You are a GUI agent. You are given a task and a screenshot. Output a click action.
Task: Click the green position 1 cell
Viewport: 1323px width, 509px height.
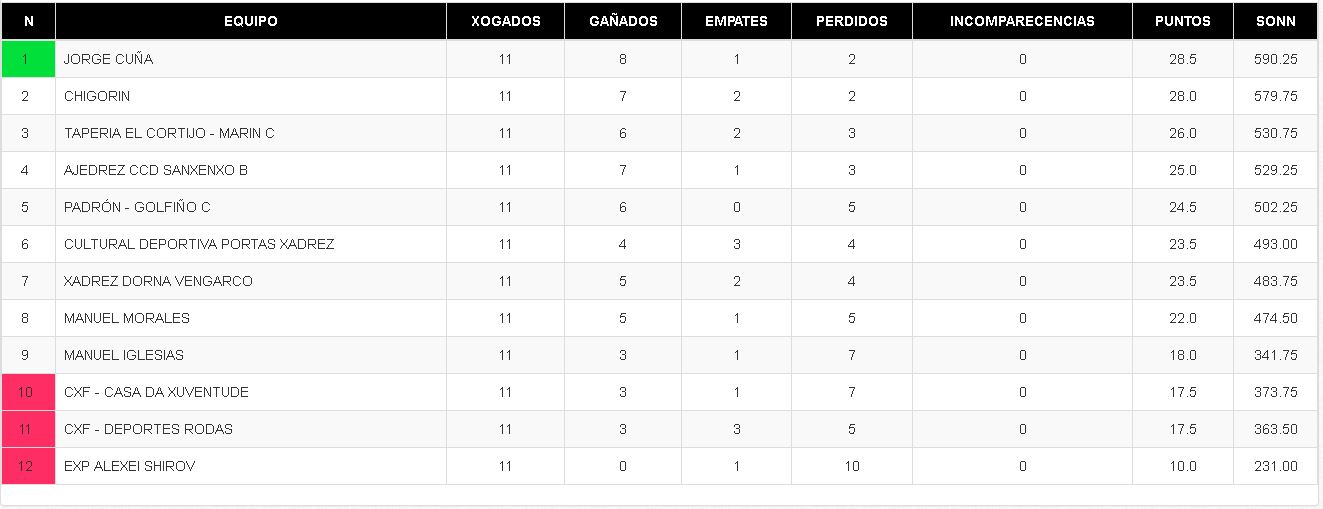[x=28, y=59]
